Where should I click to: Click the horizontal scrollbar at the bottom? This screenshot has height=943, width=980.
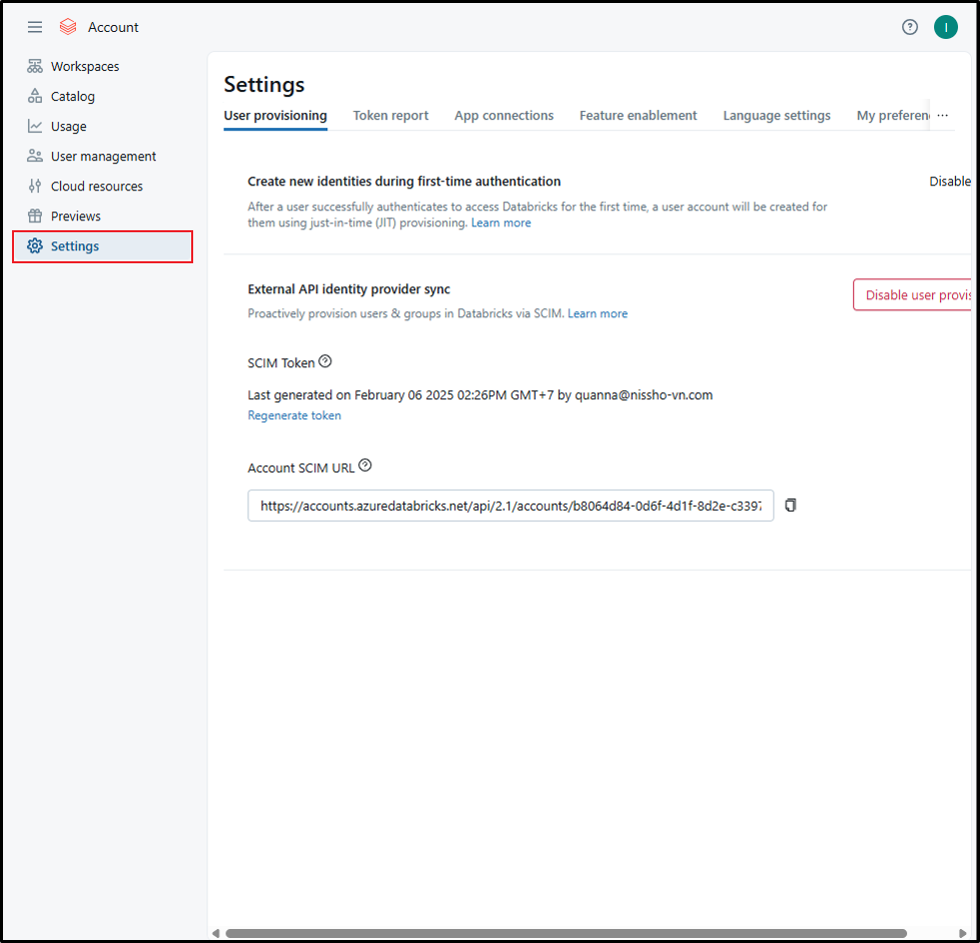tap(565, 933)
